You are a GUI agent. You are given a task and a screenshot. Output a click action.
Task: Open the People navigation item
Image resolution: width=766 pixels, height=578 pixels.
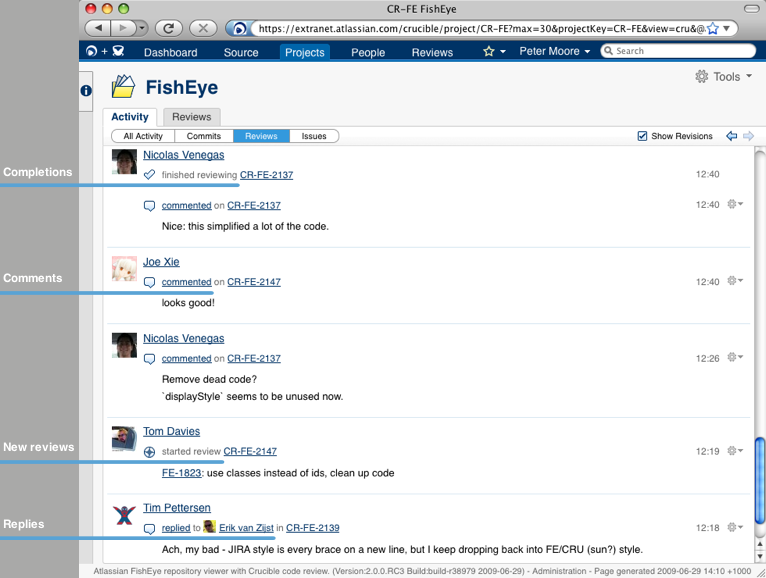[368, 52]
